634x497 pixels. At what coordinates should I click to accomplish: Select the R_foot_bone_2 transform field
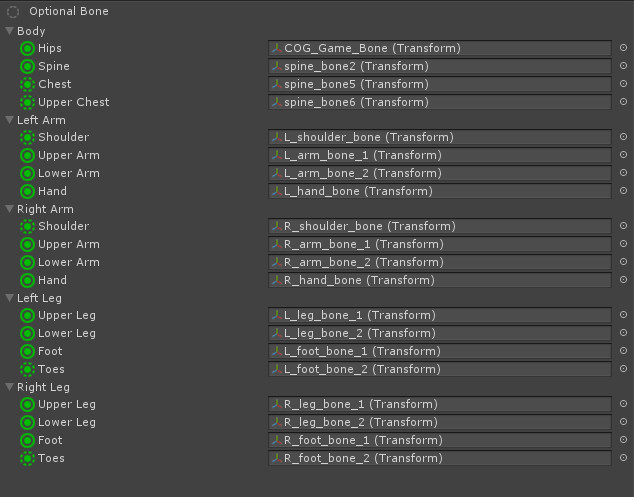440,458
